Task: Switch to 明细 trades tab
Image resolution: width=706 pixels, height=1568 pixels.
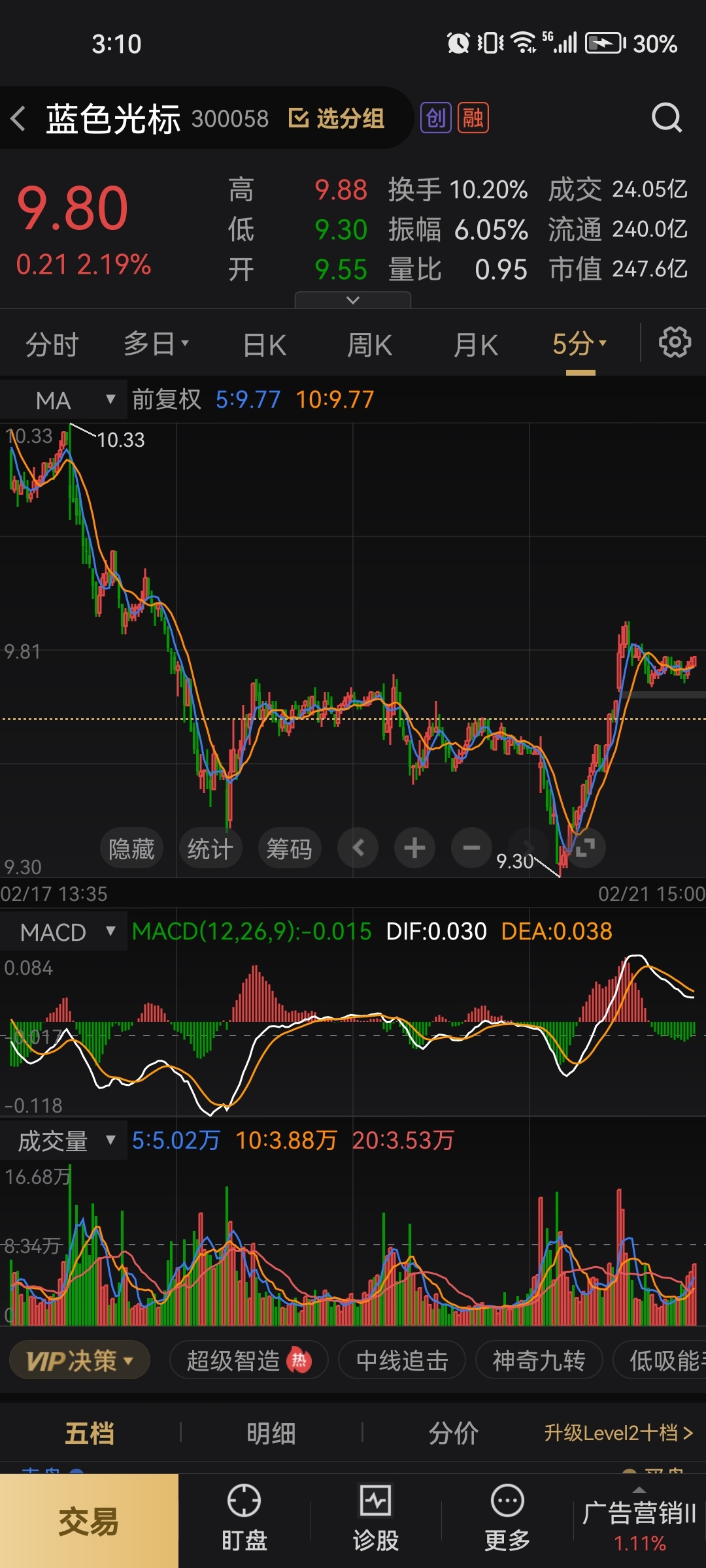Action: click(x=271, y=1433)
